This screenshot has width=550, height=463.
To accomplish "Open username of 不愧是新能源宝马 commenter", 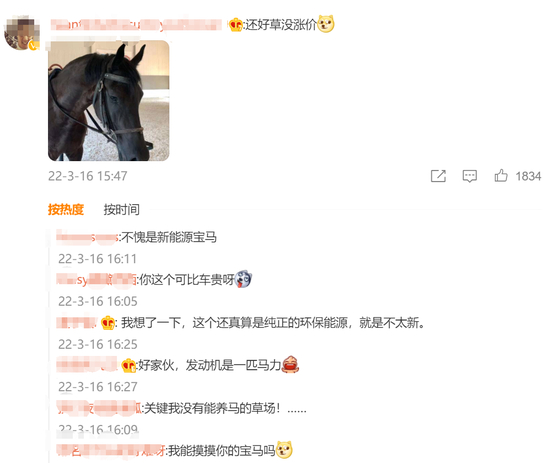I will click(87, 237).
